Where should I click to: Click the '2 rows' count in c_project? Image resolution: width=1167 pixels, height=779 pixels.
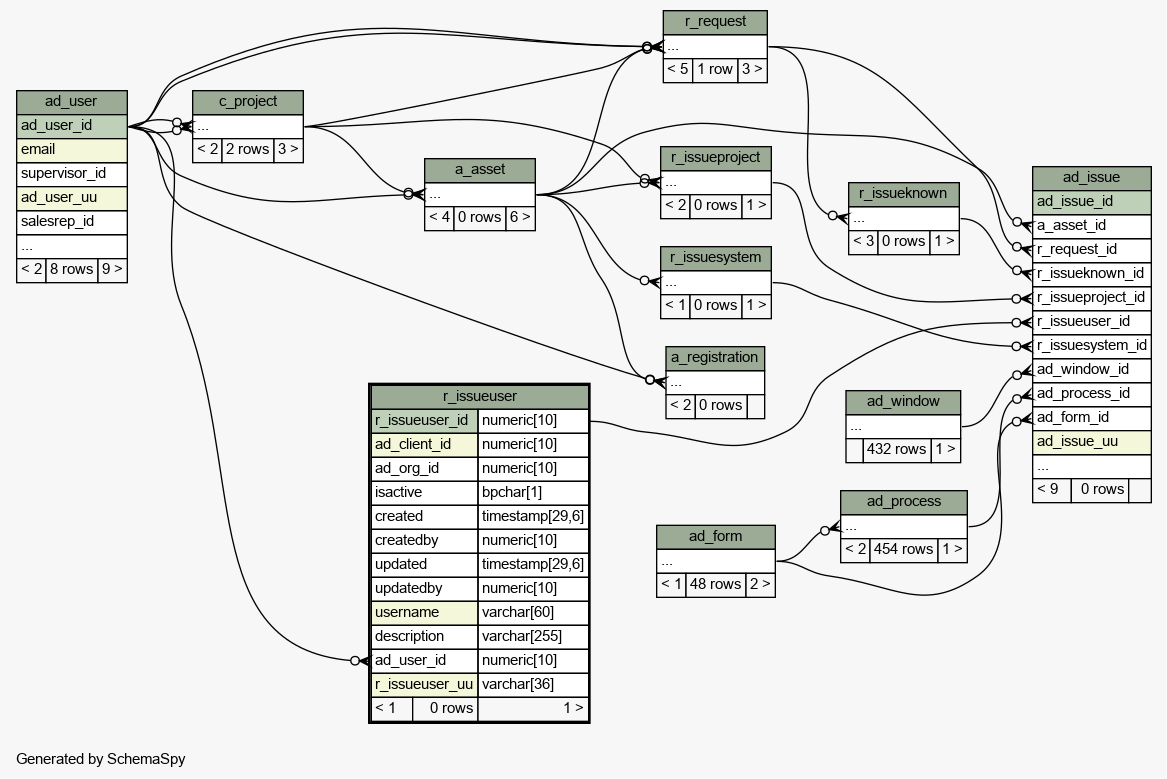pos(248,150)
